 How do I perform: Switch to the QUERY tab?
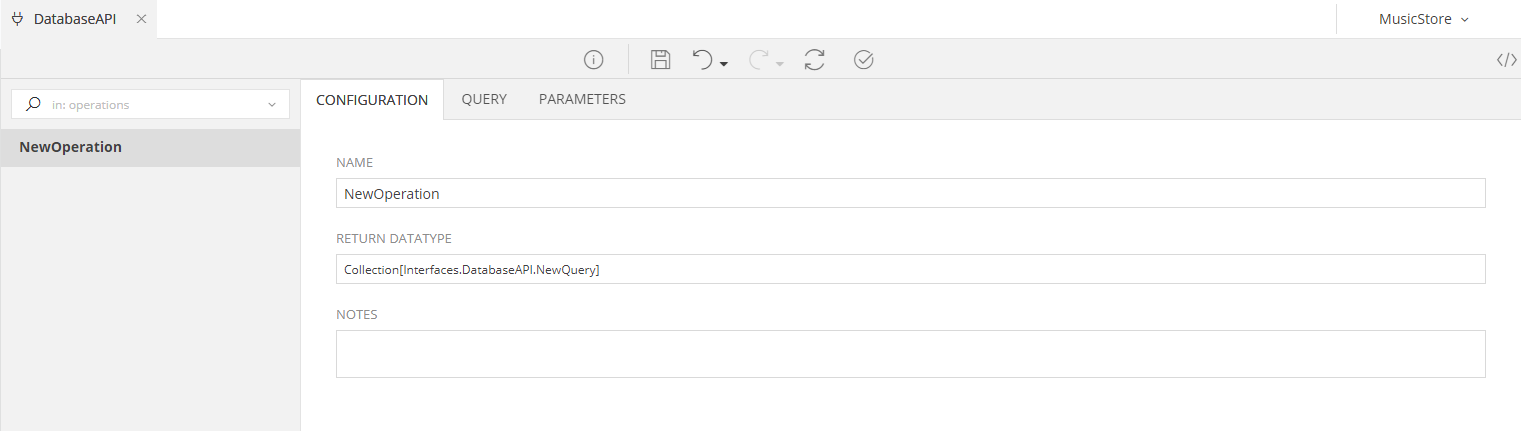click(x=484, y=100)
